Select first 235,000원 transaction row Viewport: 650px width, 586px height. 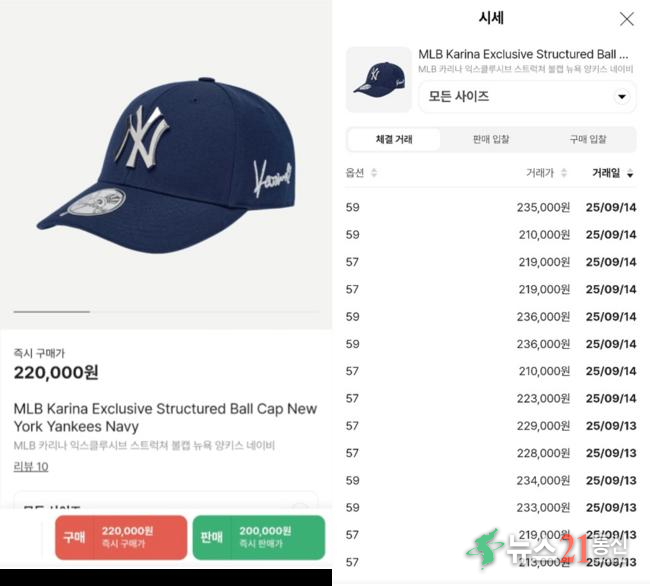[491, 207]
